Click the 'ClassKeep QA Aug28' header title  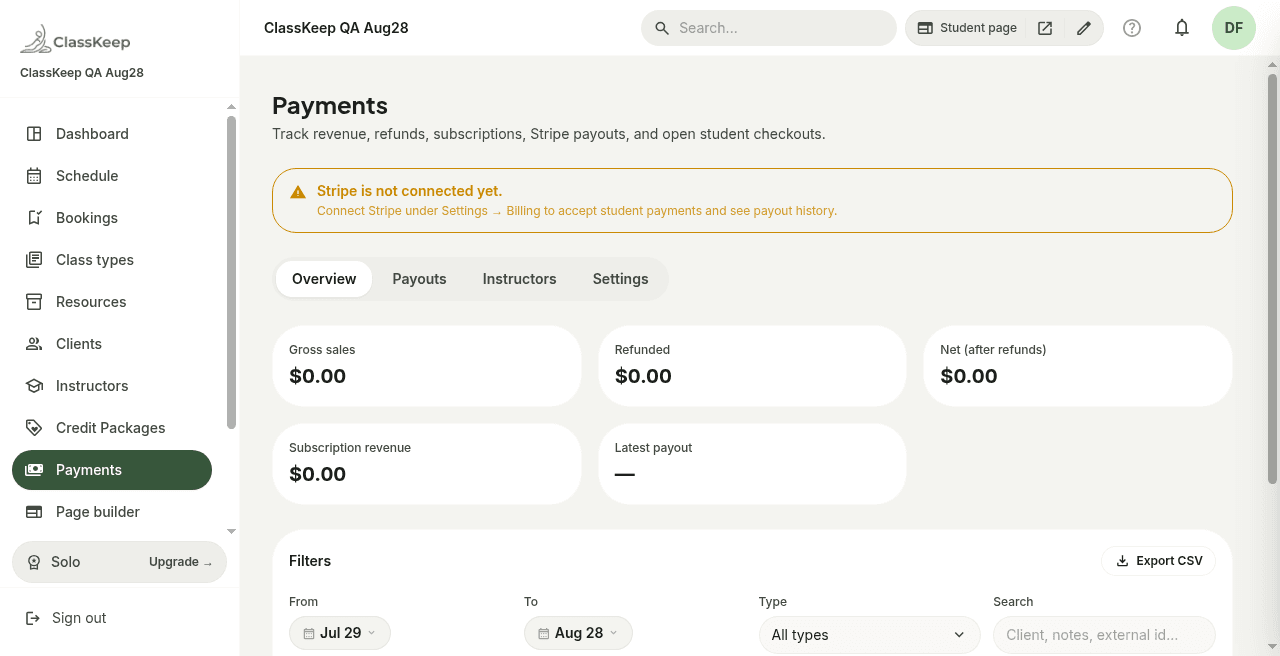(x=336, y=28)
